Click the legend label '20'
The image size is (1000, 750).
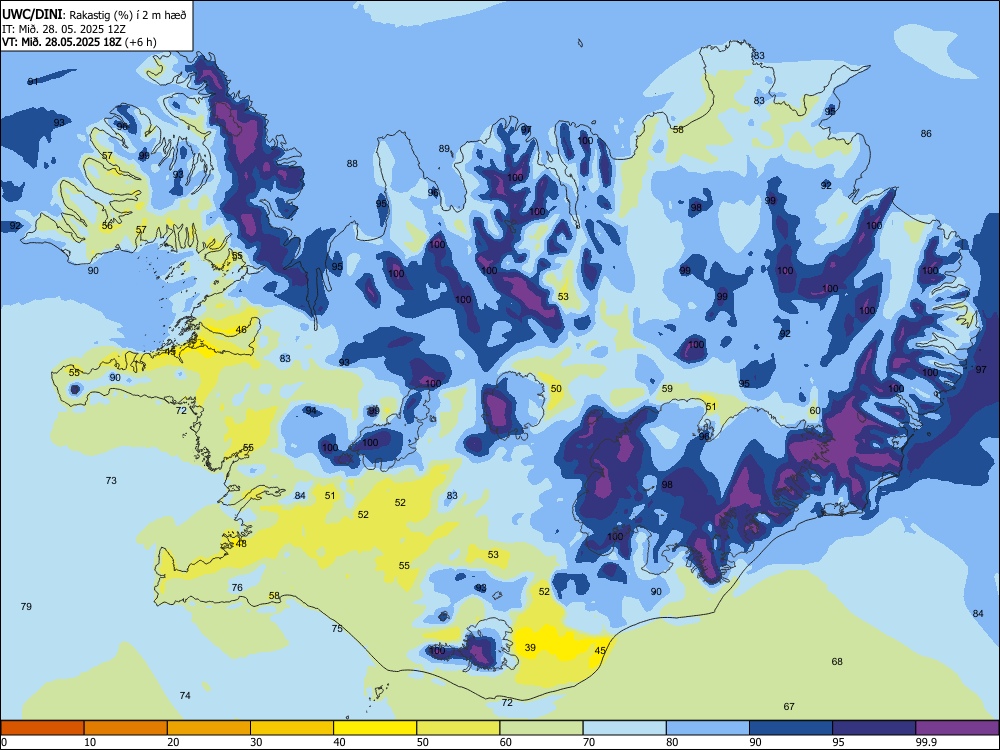coord(173,742)
